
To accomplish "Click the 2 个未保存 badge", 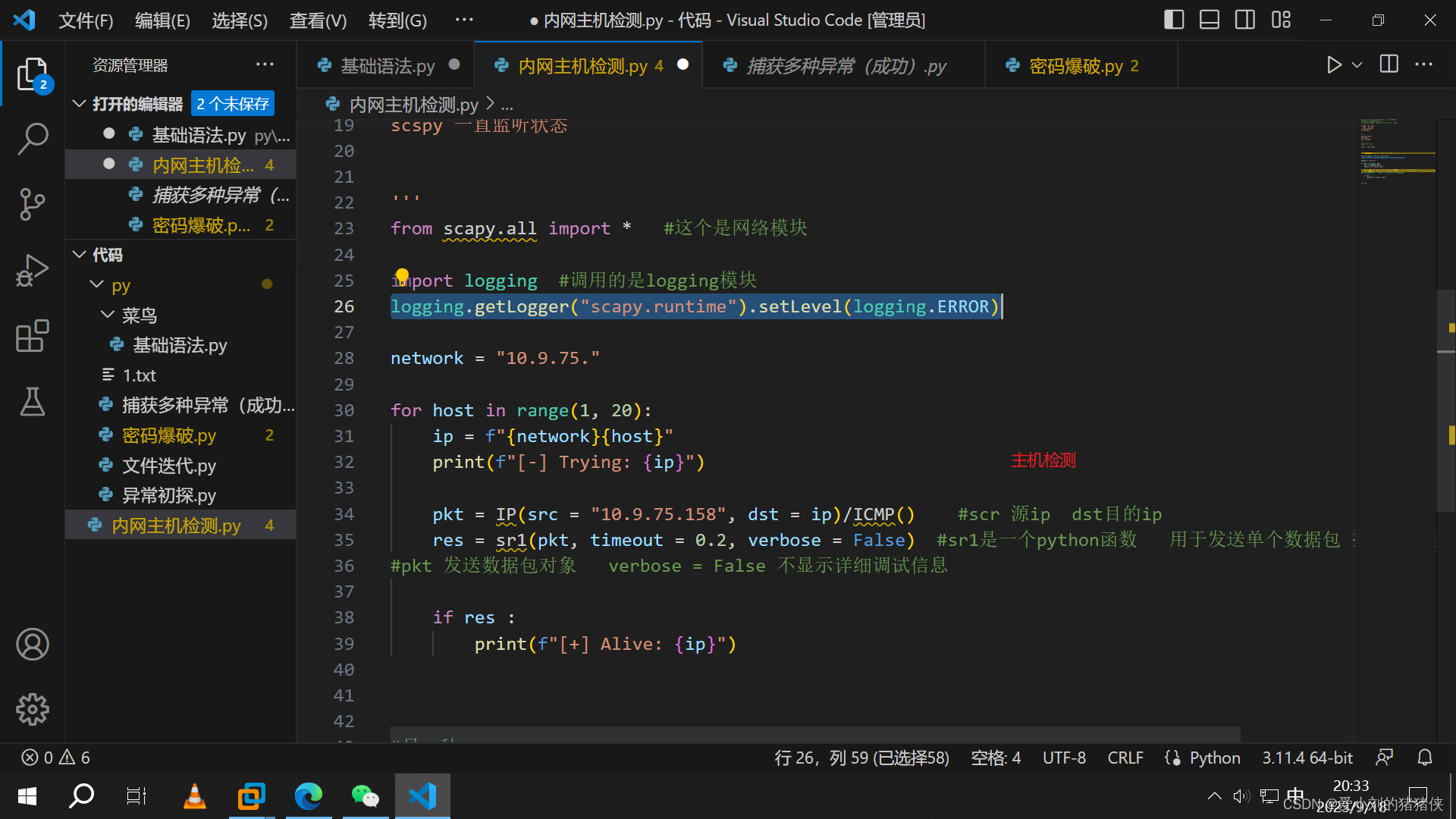I will click(x=233, y=104).
